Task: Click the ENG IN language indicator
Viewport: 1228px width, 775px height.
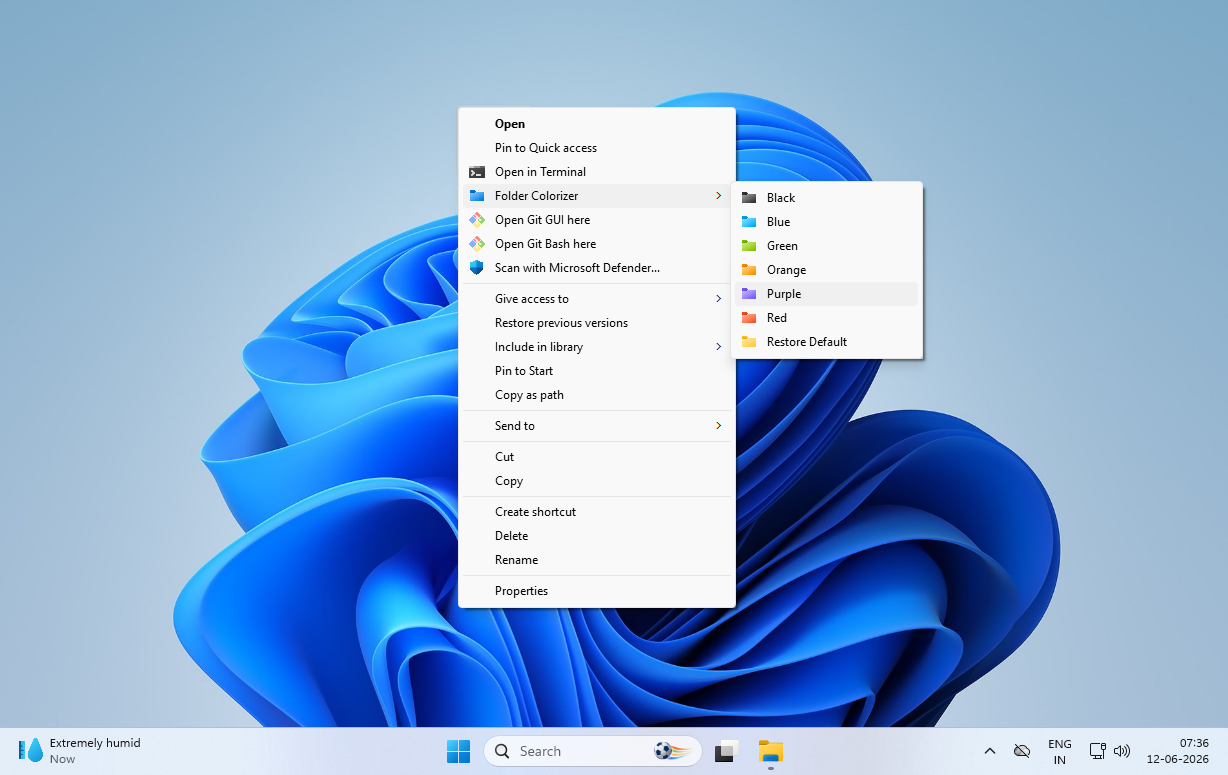Action: click(x=1059, y=752)
